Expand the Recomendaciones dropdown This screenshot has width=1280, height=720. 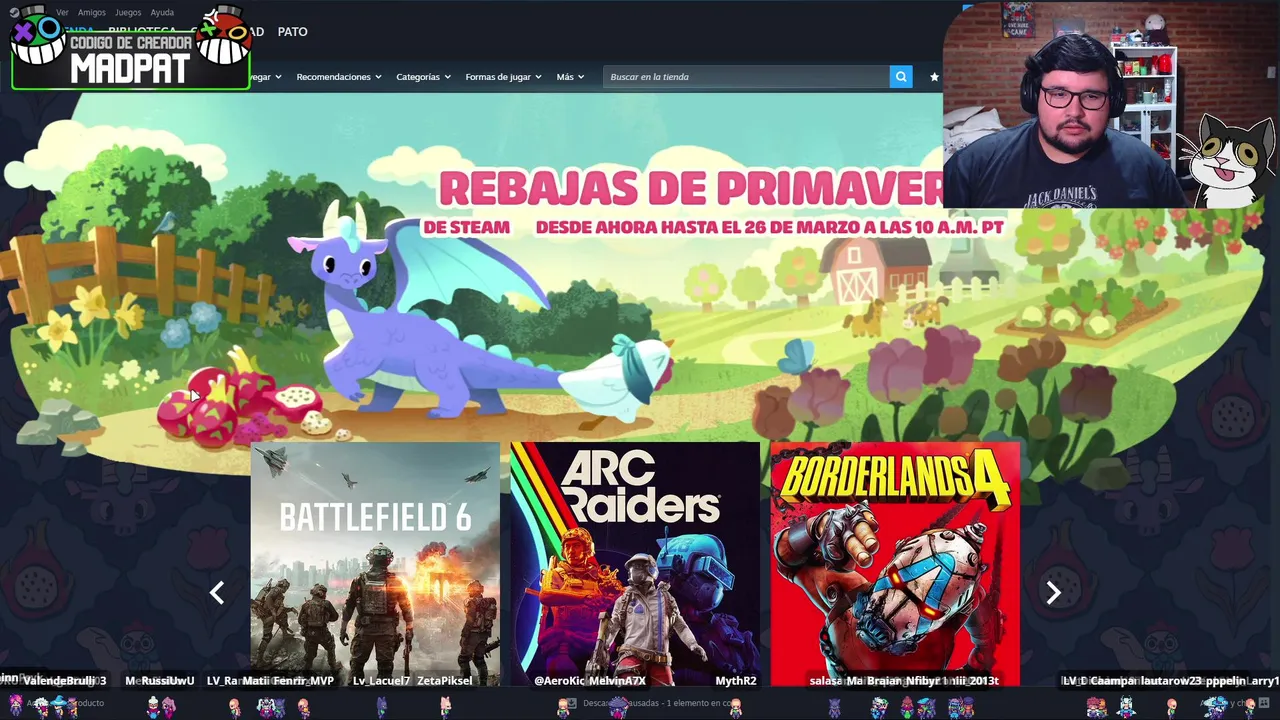[339, 77]
